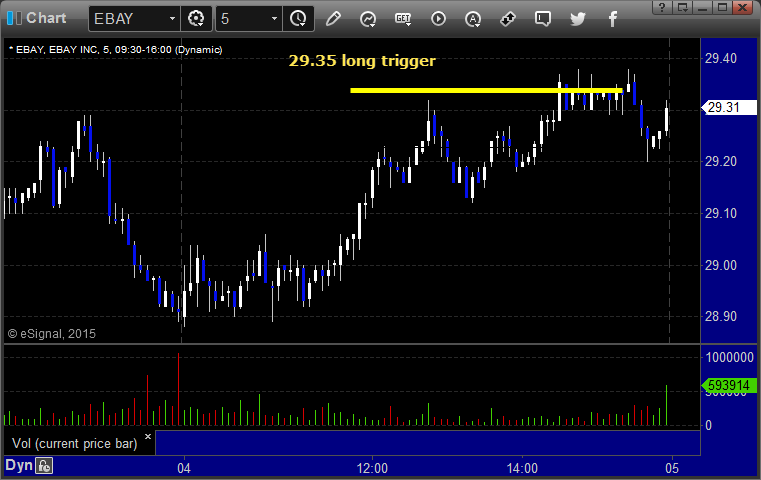The image size is (761, 480).
Task: Share chart via Twitter icon
Action: tap(578, 19)
